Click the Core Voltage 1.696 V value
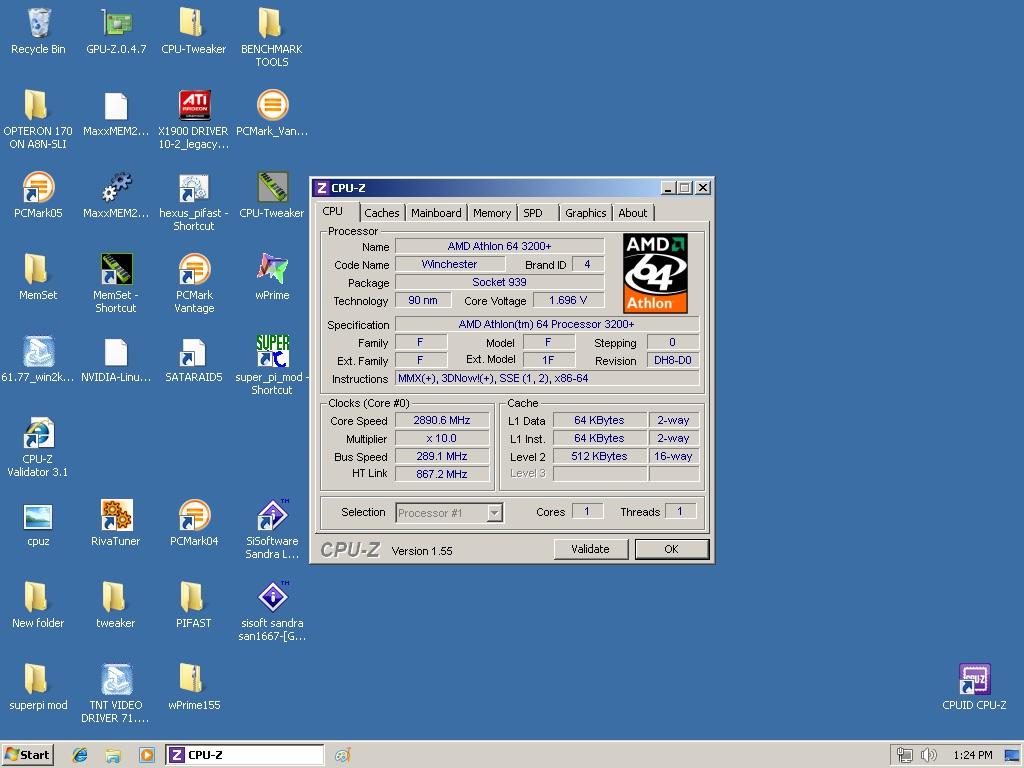Image resolution: width=1024 pixels, height=768 pixels. (x=568, y=300)
